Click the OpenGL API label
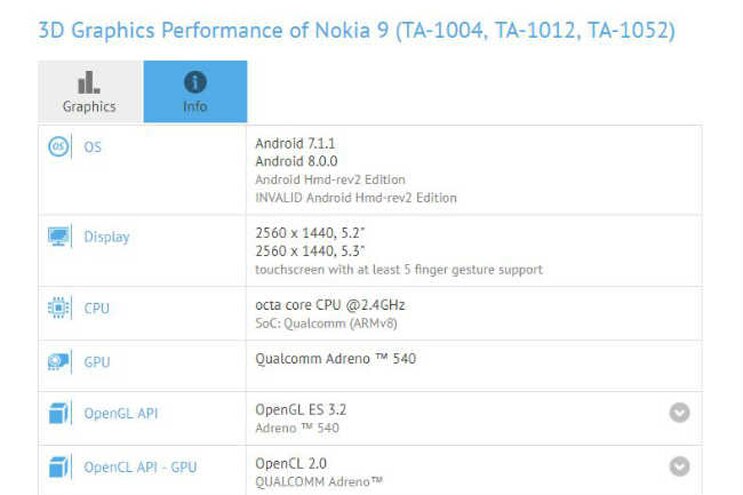Image resolution: width=743 pixels, height=495 pixels. pyautogui.click(x=121, y=413)
